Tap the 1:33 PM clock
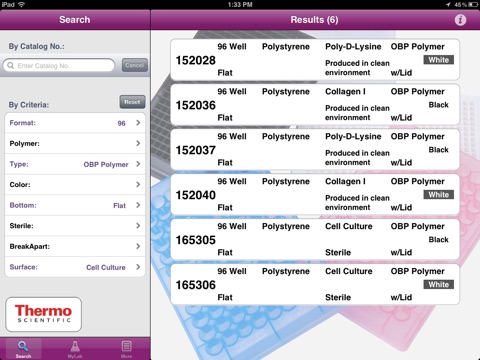Image resolution: width=480 pixels, height=360 pixels. (240, 5)
